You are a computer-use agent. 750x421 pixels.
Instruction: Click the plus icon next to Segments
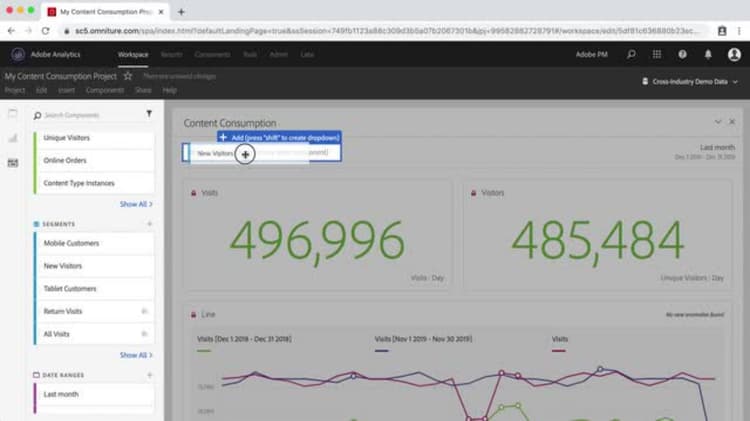pos(149,224)
